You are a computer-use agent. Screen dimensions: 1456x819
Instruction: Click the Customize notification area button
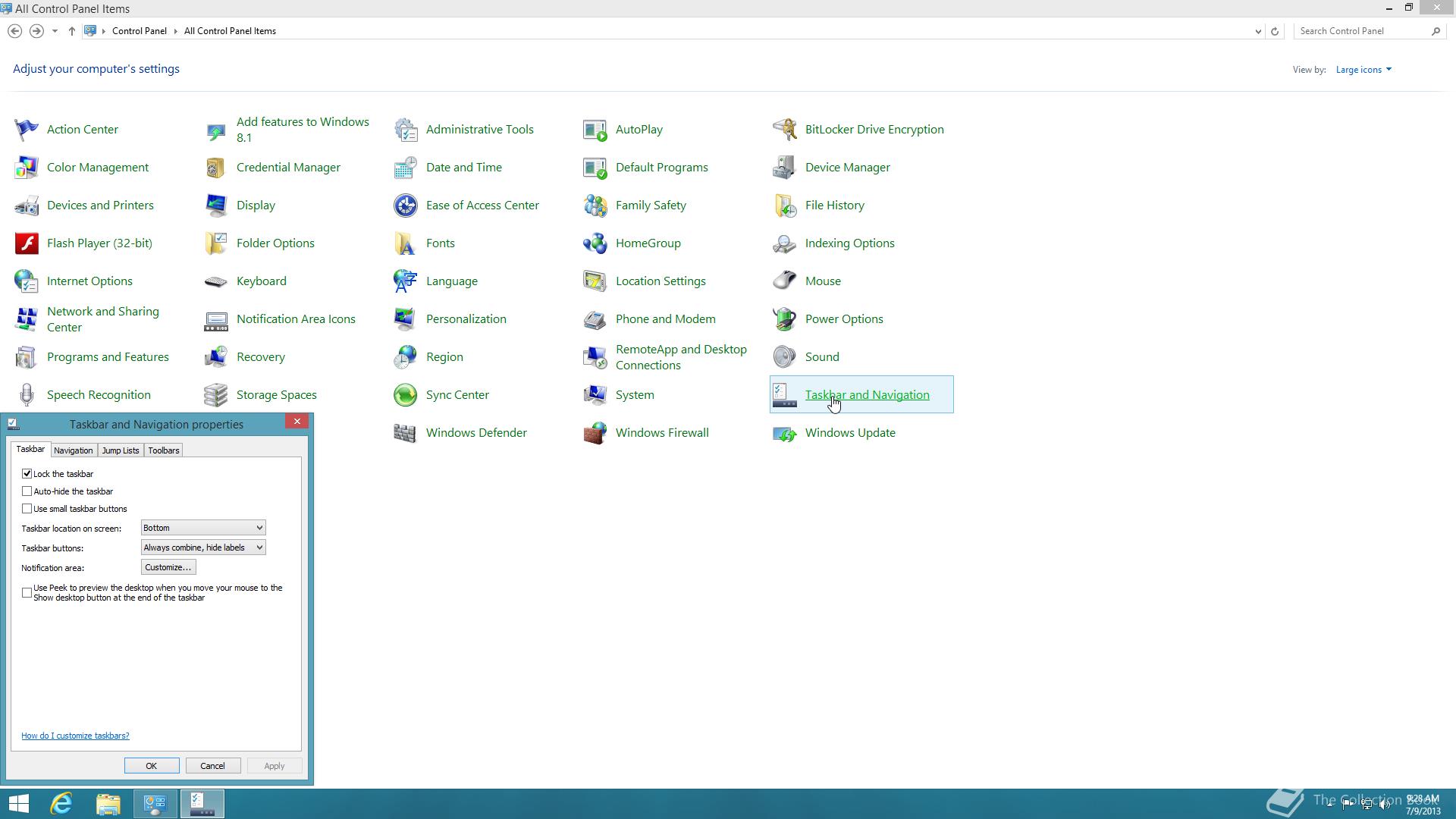[x=168, y=567]
